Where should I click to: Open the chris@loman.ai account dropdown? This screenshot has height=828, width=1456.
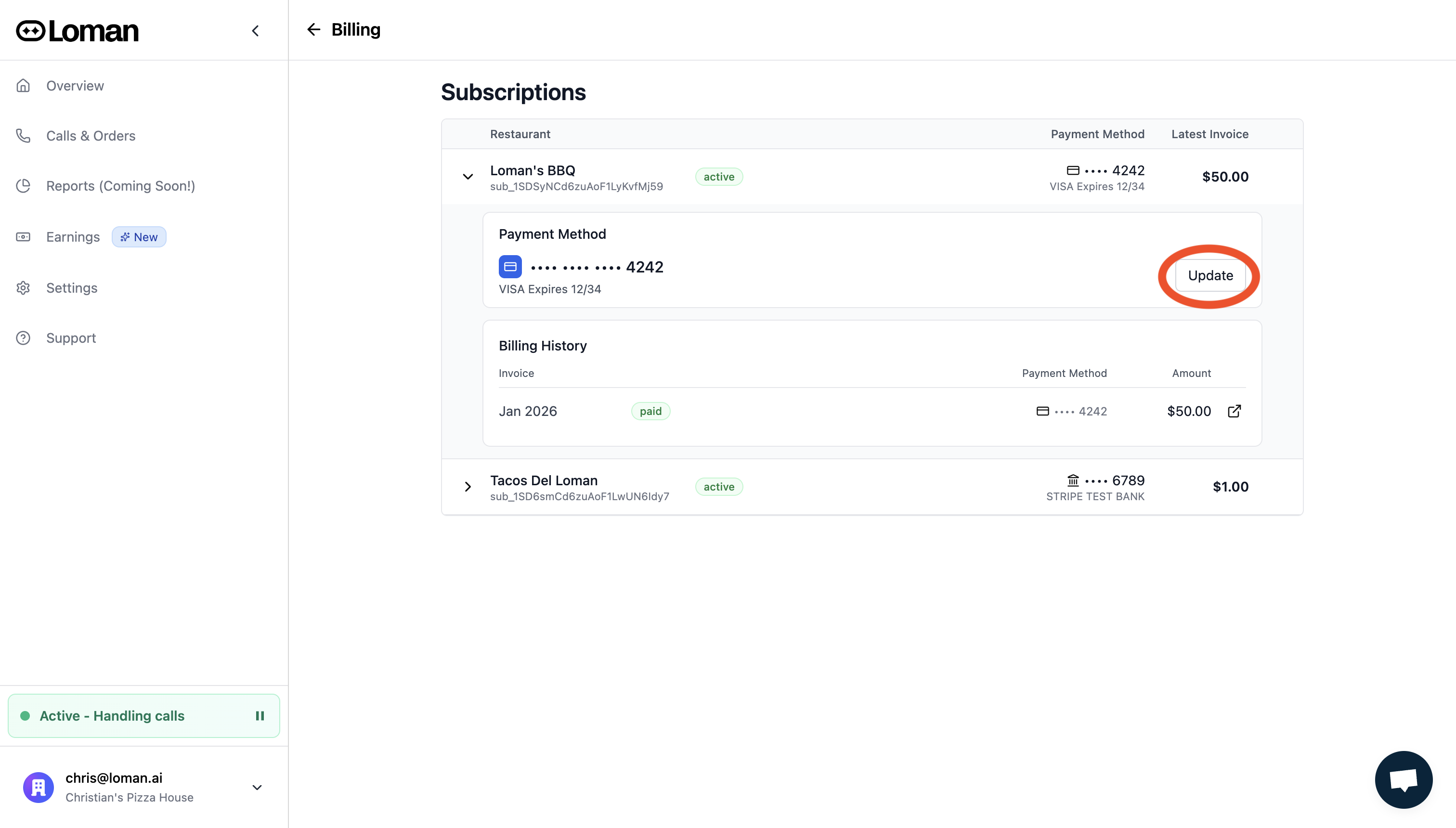coord(257,787)
